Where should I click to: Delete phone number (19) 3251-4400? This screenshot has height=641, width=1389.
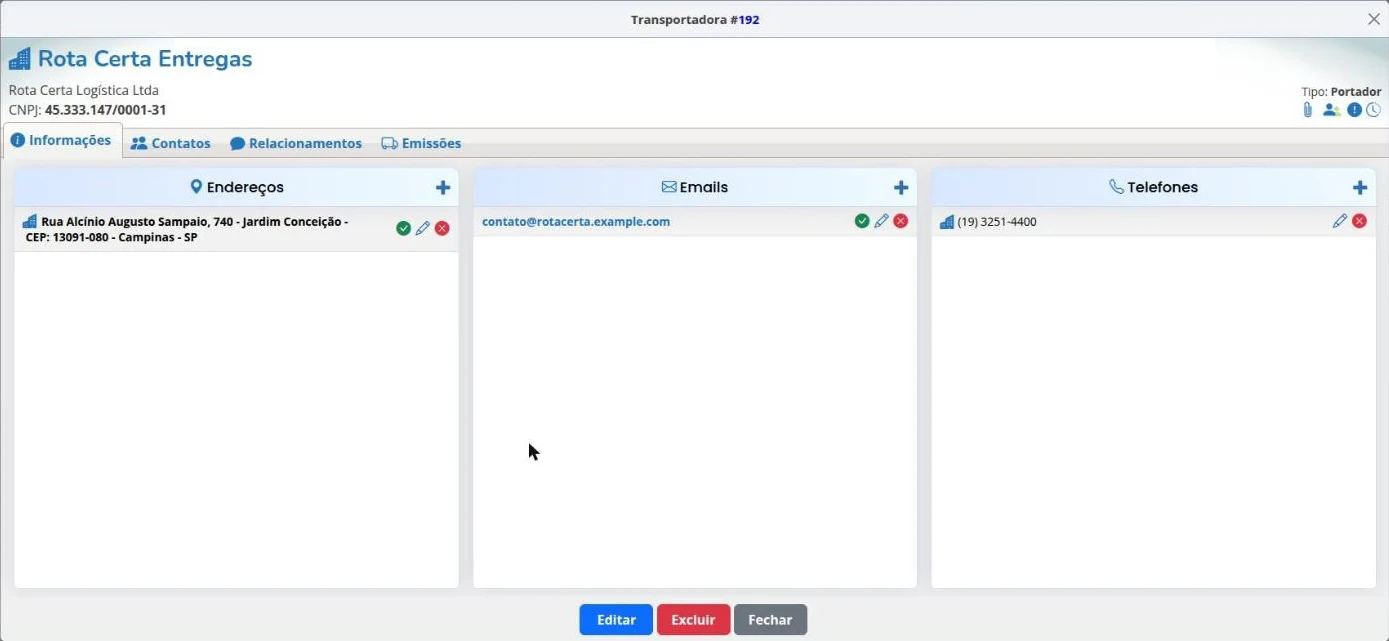point(1359,221)
